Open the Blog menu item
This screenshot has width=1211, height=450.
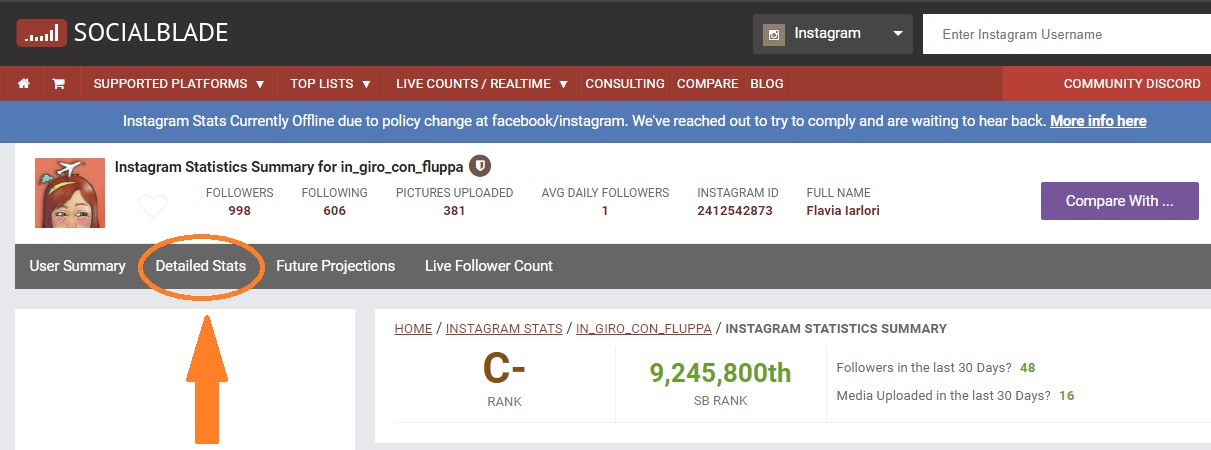click(767, 84)
